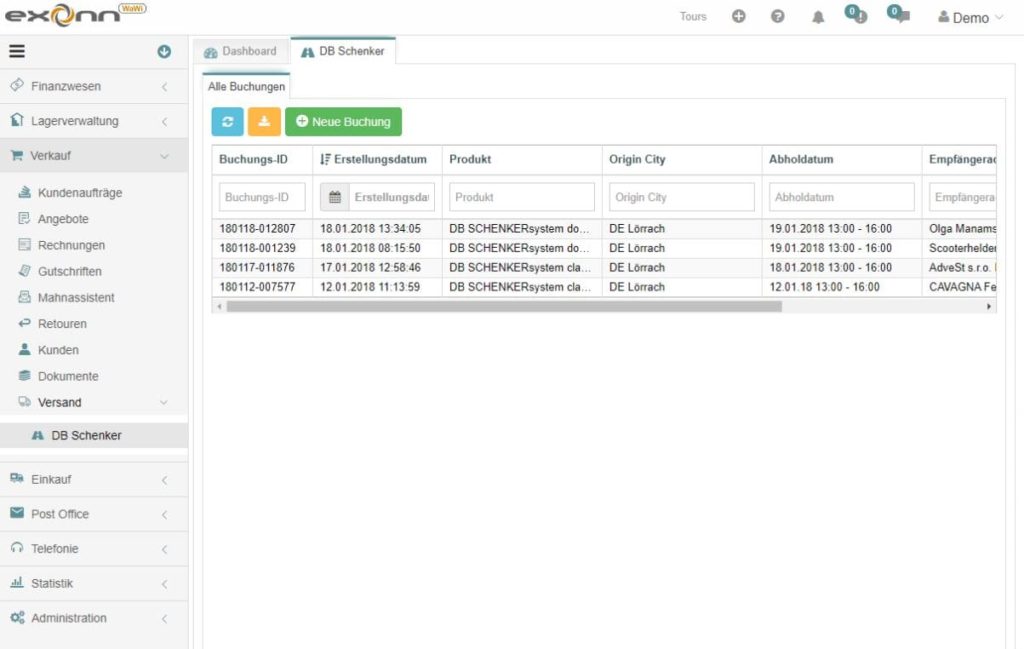The width and height of the screenshot is (1024, 649).
Task: Expand the Statistik menu
Action: [94, 583]
